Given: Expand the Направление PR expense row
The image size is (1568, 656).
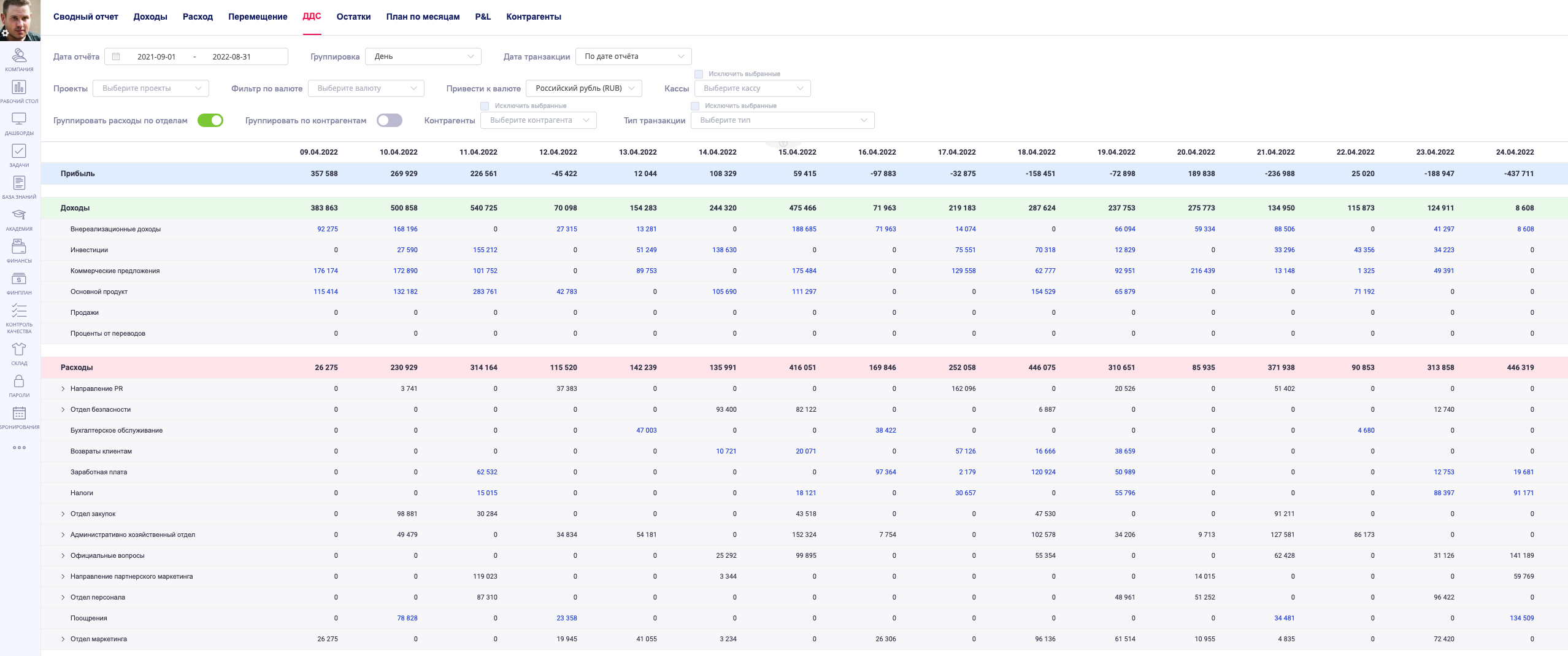Looking at the screenshot, I should tap(63, 388).
